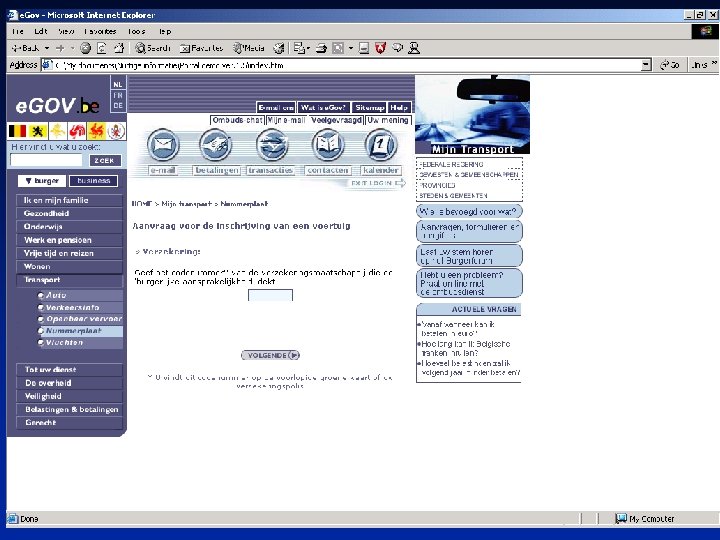720x540 pixels.
Task: Click the red shield toolbar icon
Action: coord(380,48)
